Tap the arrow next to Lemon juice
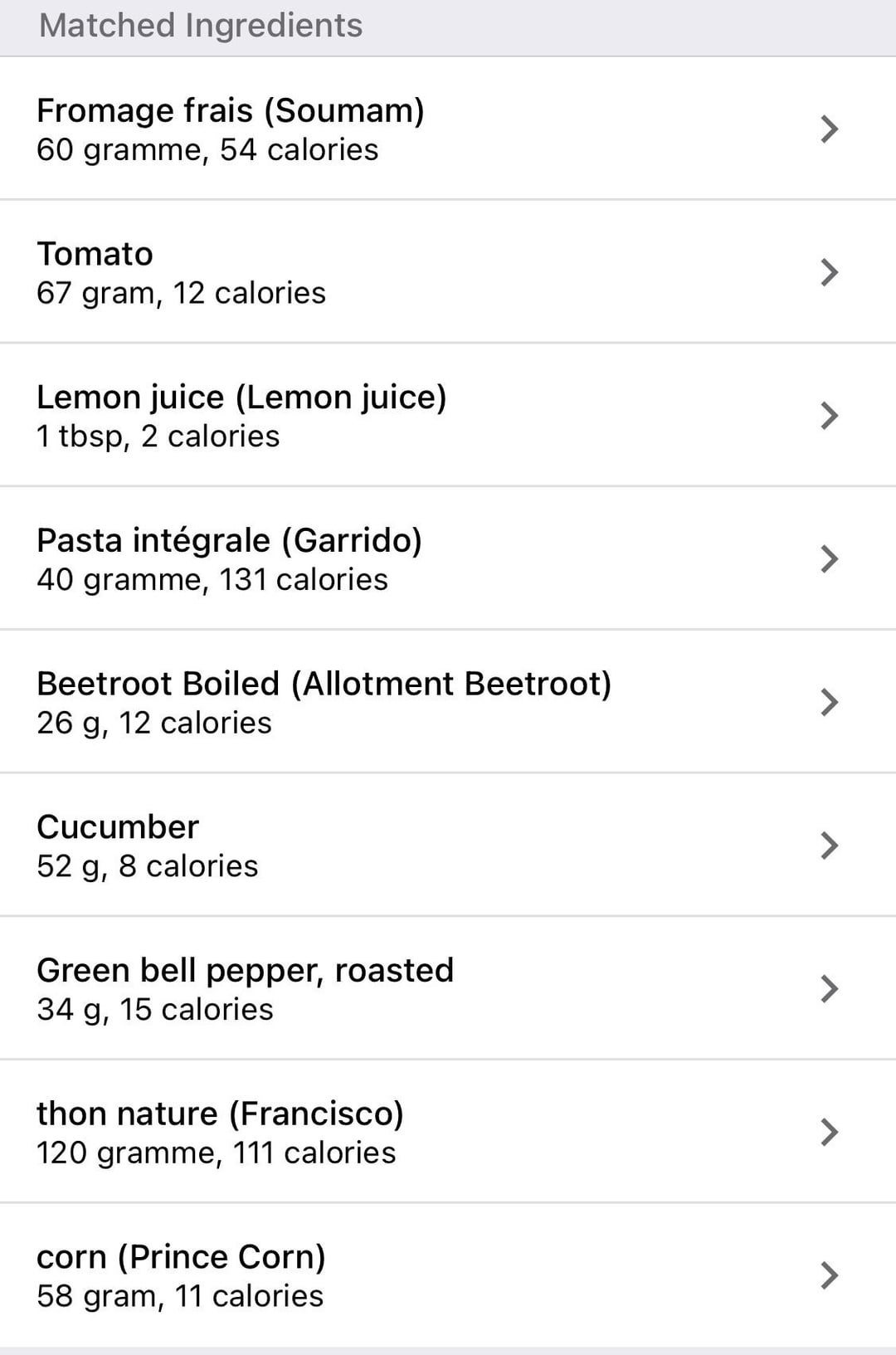Viewport: 896px width, 1355px height. pos(829,416)
